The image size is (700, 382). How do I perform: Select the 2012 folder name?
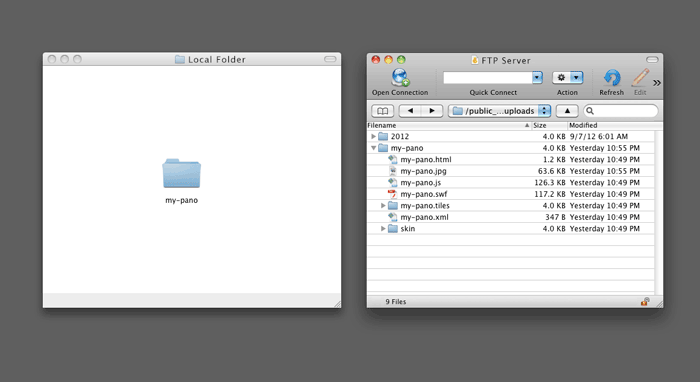pos(400,137)
